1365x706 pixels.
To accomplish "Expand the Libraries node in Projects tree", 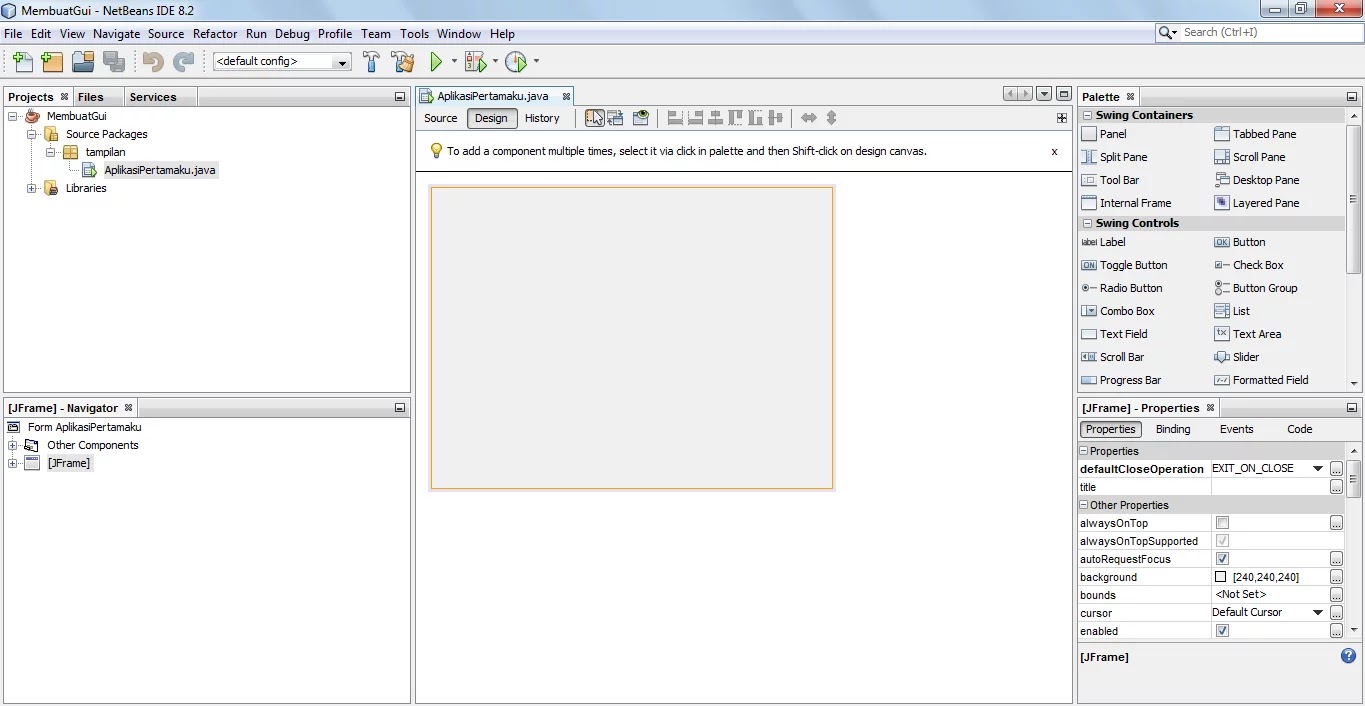I will 31,188.
